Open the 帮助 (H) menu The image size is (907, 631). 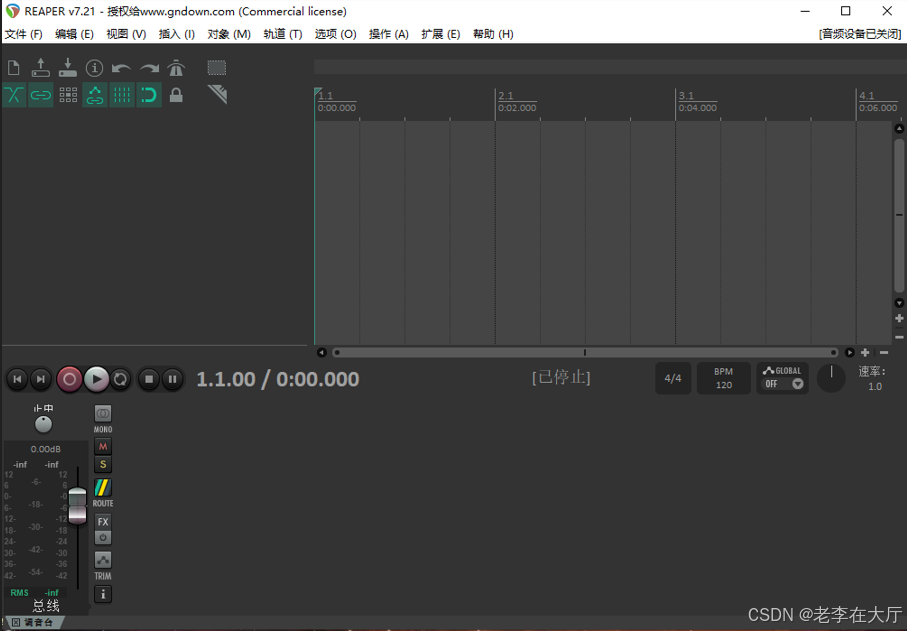coord(493,34)
